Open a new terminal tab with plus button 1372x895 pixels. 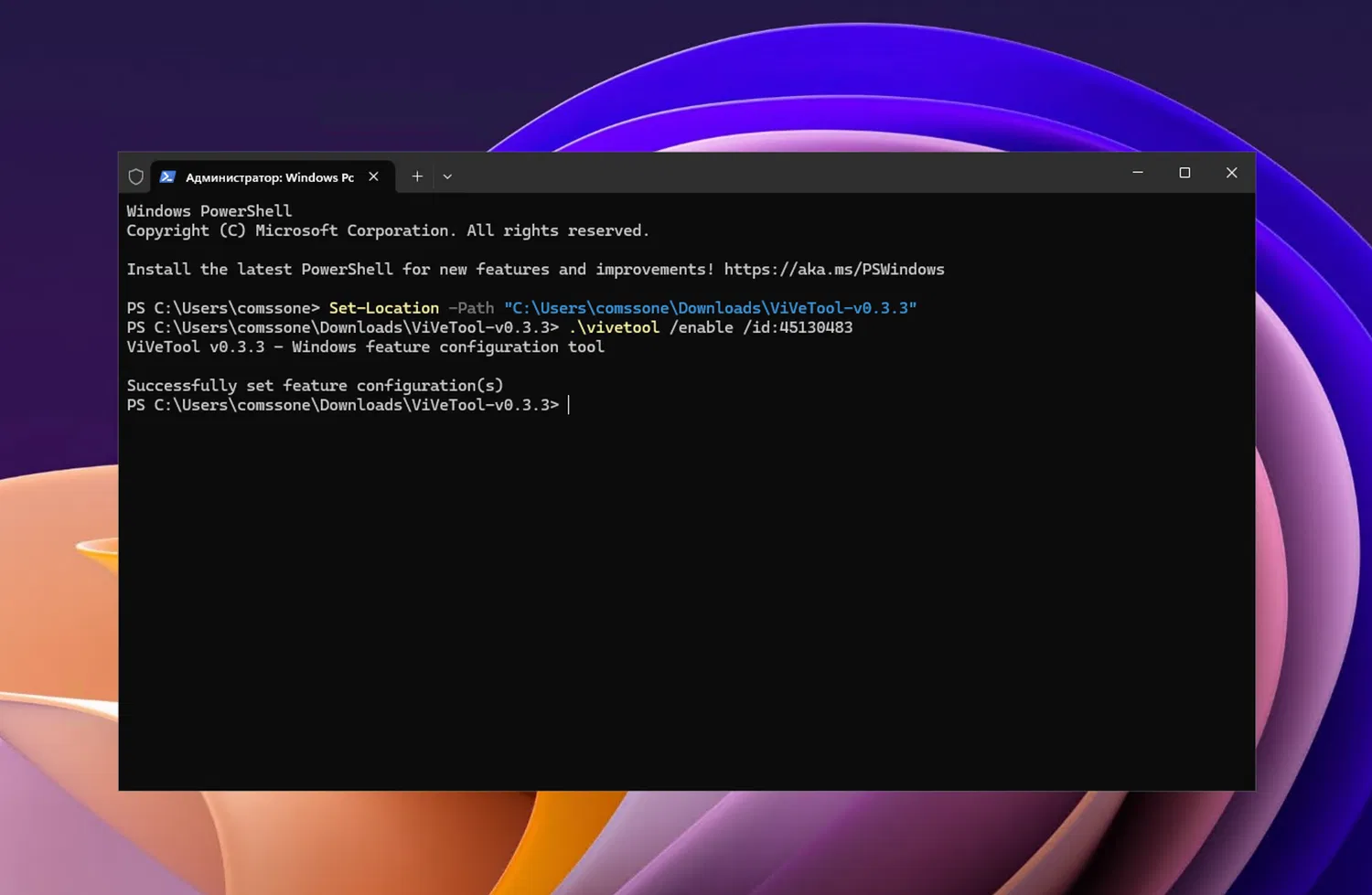(417, 176)
